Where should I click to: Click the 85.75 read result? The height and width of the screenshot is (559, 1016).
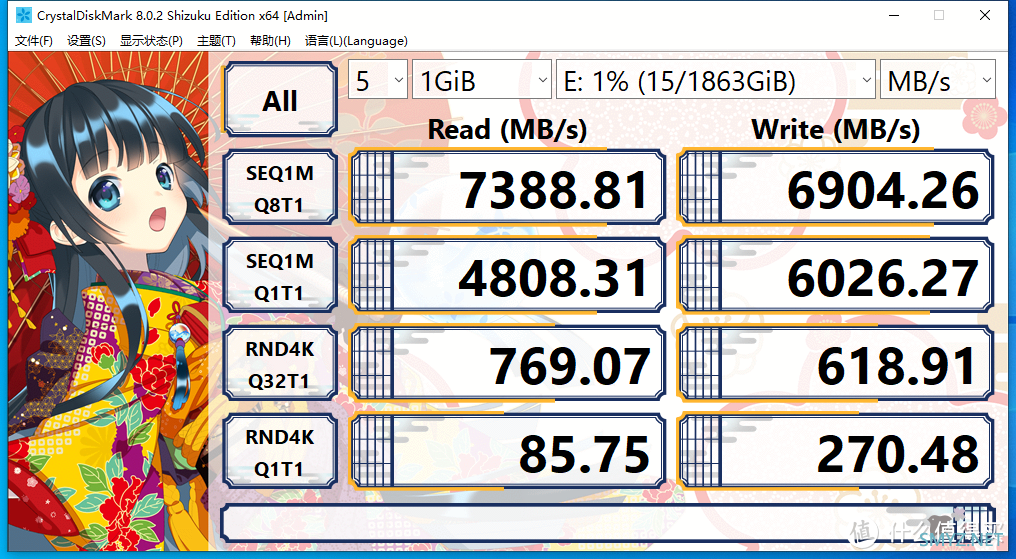(507, 452)
